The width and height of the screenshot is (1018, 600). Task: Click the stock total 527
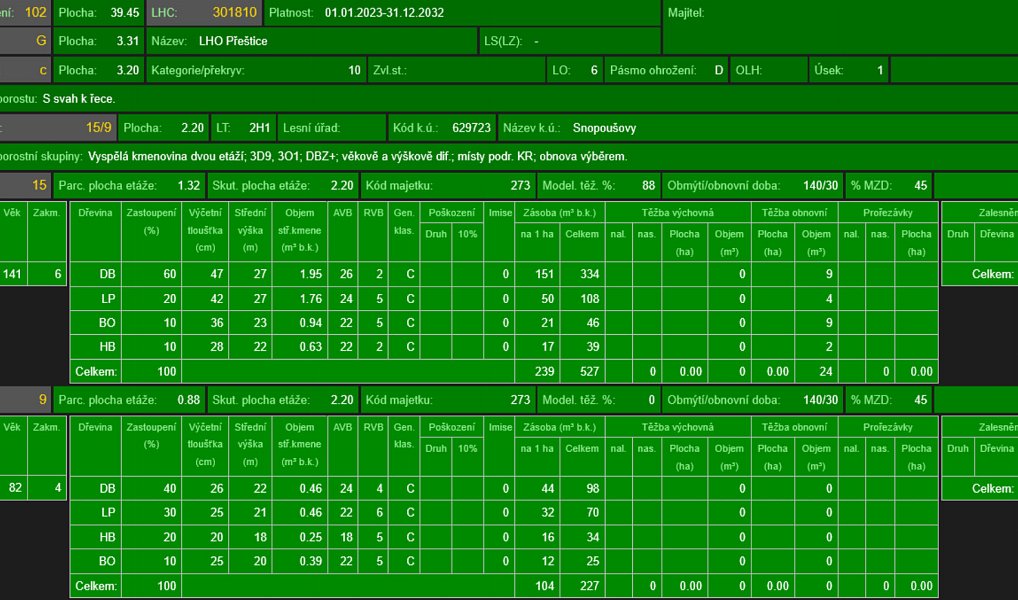[x=590, y=371]
